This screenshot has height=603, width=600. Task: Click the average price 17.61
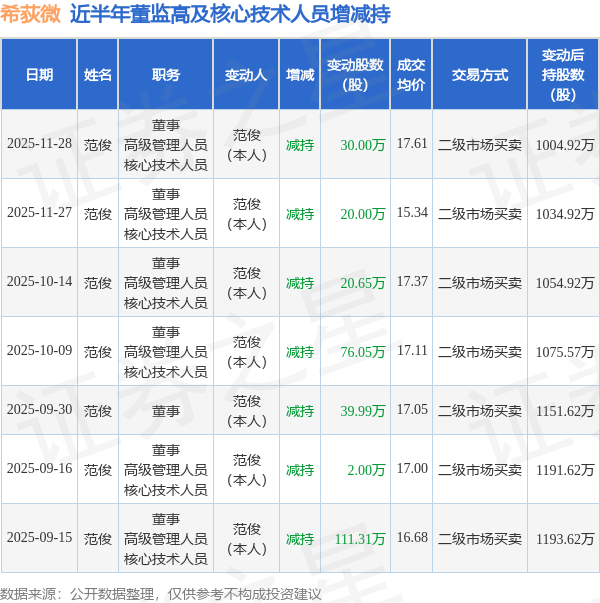point(412,143)
